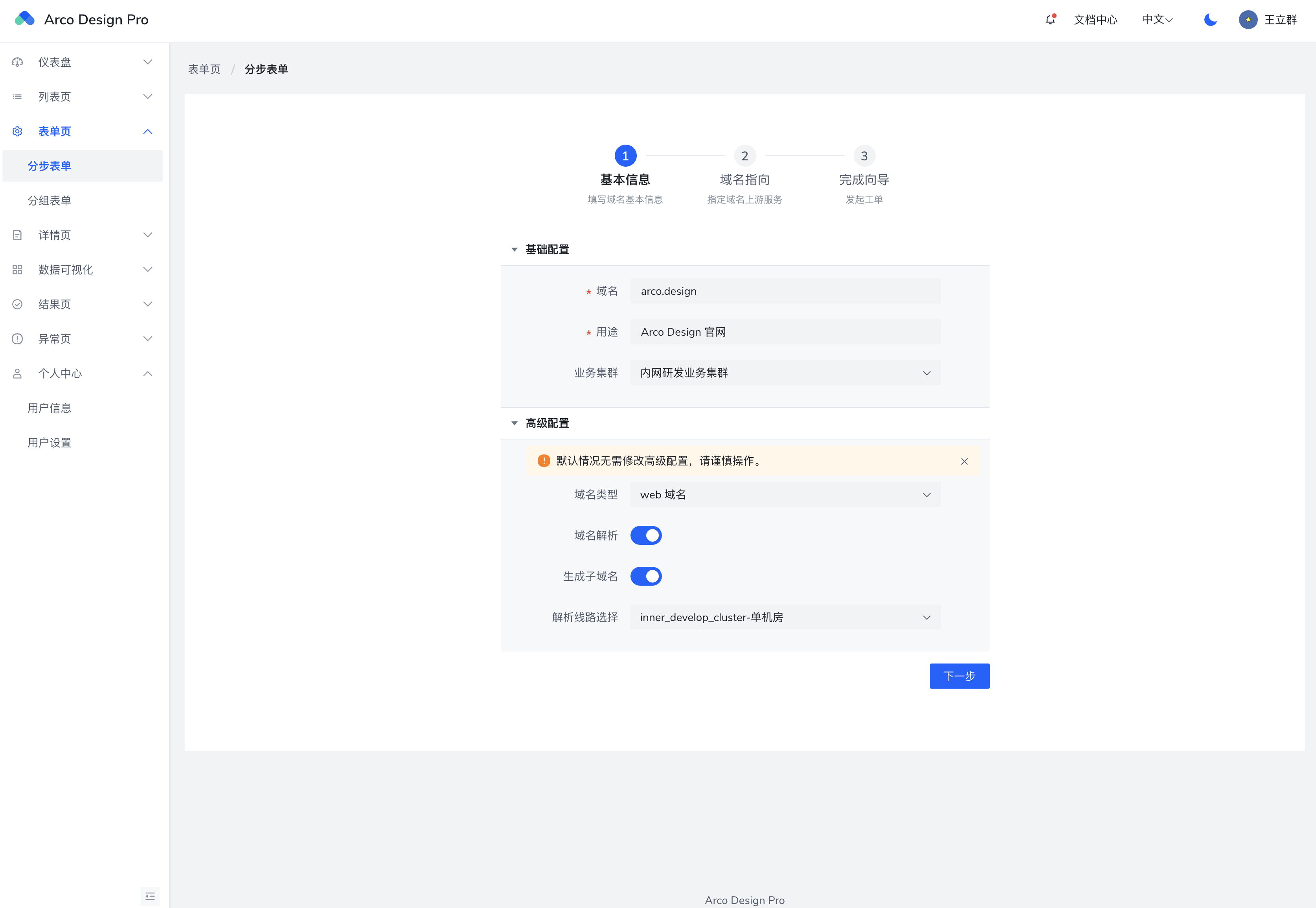This screenshot has width=1316, height=908.
Task: Click the data visualization grid icon
Action: tap(18, 270)
